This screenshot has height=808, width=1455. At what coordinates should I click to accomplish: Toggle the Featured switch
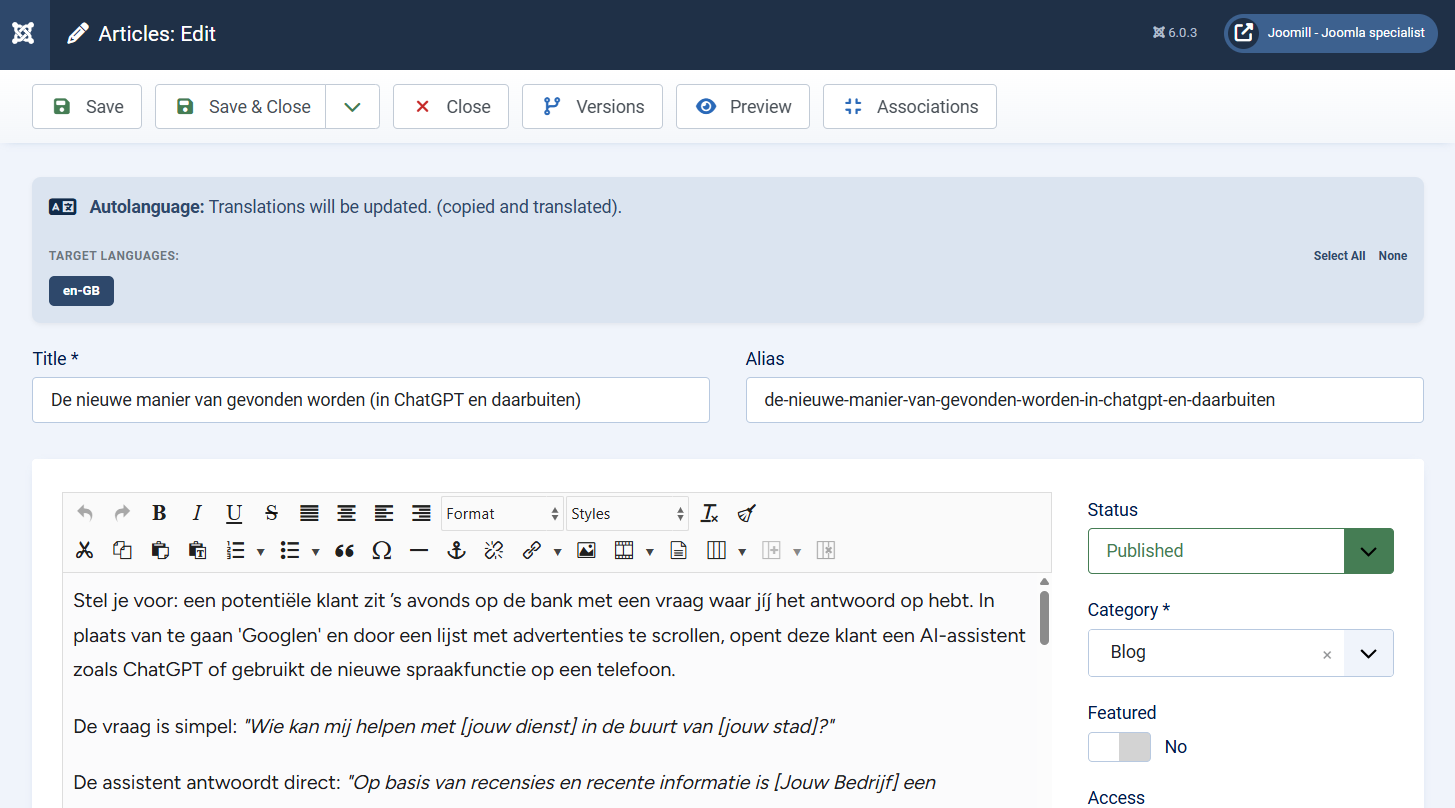1119,747
